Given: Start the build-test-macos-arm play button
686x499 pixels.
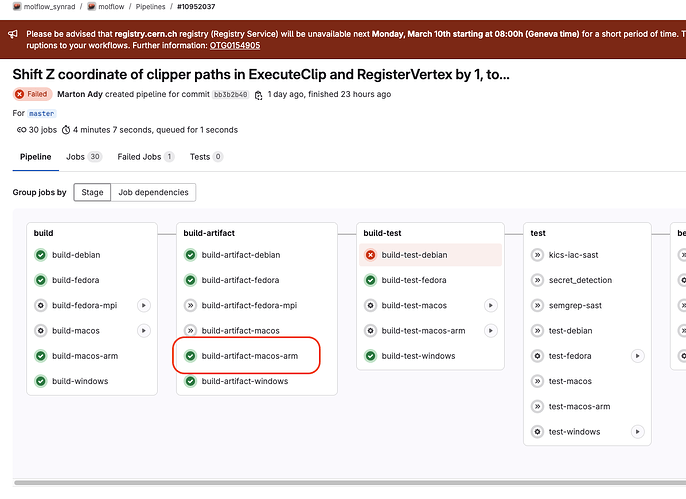Looking at the screenshot, I should (490, 331).
